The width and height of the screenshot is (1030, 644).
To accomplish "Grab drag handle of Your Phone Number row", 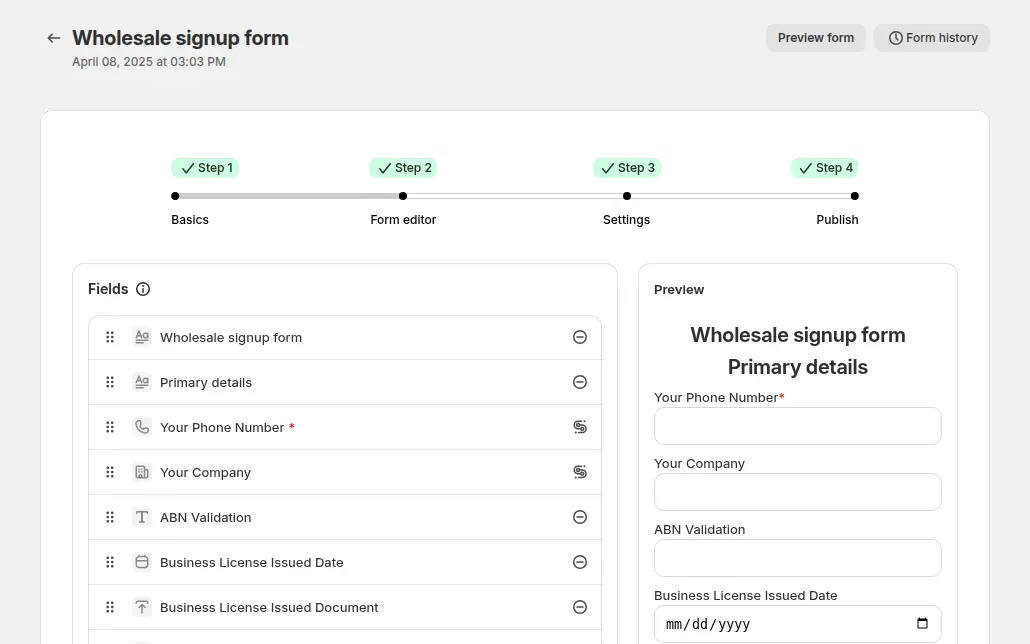I will [110, 428].
